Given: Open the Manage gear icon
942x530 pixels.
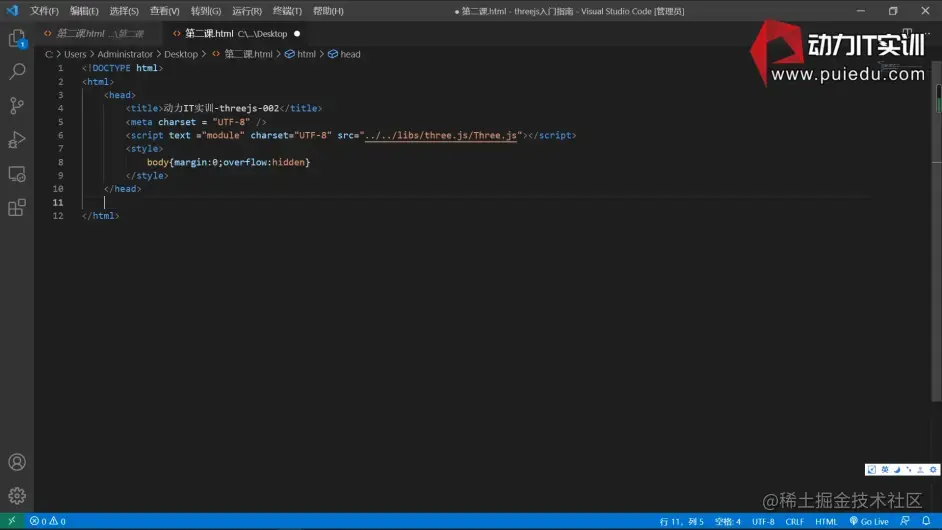Looking at the screenshot, I should pyautogui.click(x=17, y=496).
